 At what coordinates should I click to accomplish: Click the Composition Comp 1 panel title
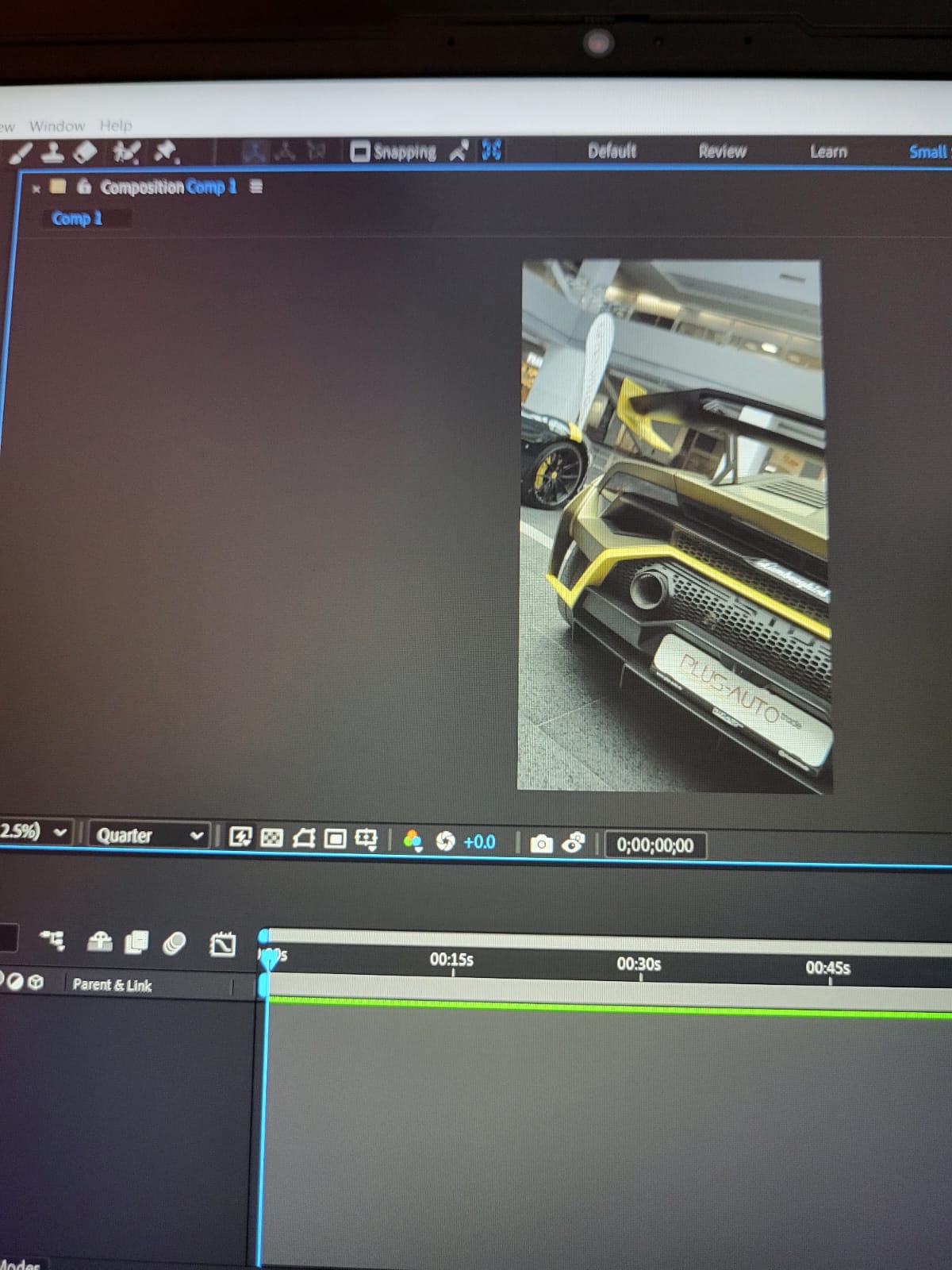tap(168, 187)
